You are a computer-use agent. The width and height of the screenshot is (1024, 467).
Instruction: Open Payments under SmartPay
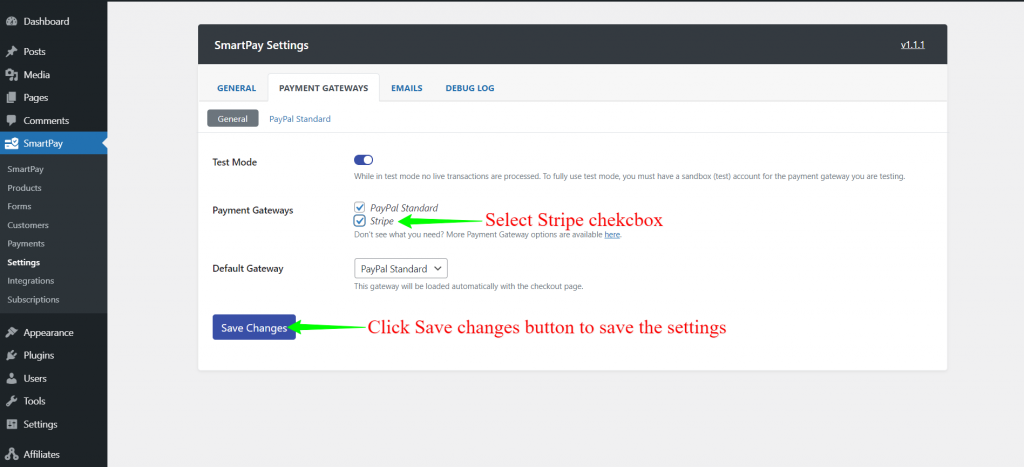[x=26, y=244]
